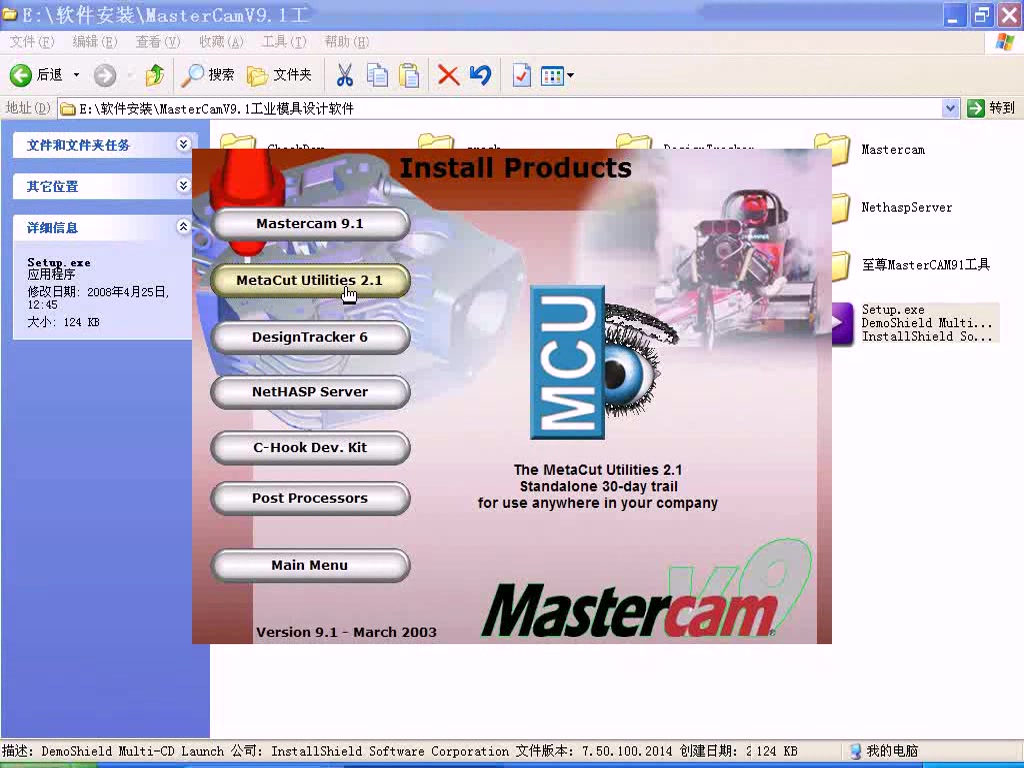The height and width of the screenshot is (768, 1024).
Task: Click the C-Hook Dev. Kit button
Action: click(310, 447)
